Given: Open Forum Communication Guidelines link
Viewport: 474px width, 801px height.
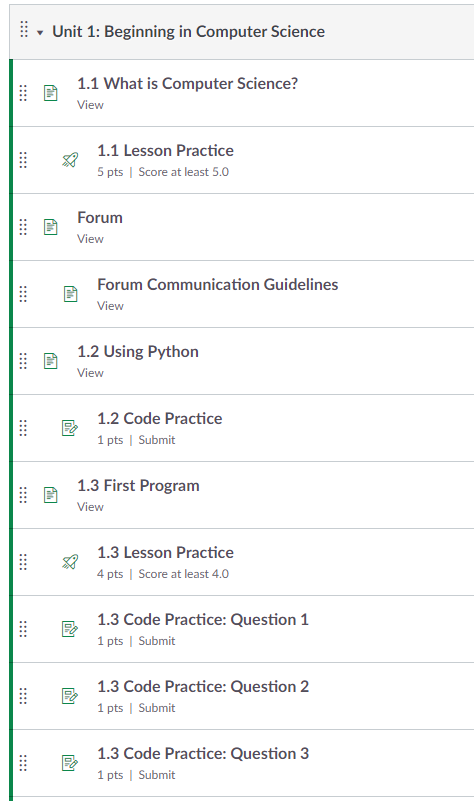Looking at the screenshot, I should [218, 285].
